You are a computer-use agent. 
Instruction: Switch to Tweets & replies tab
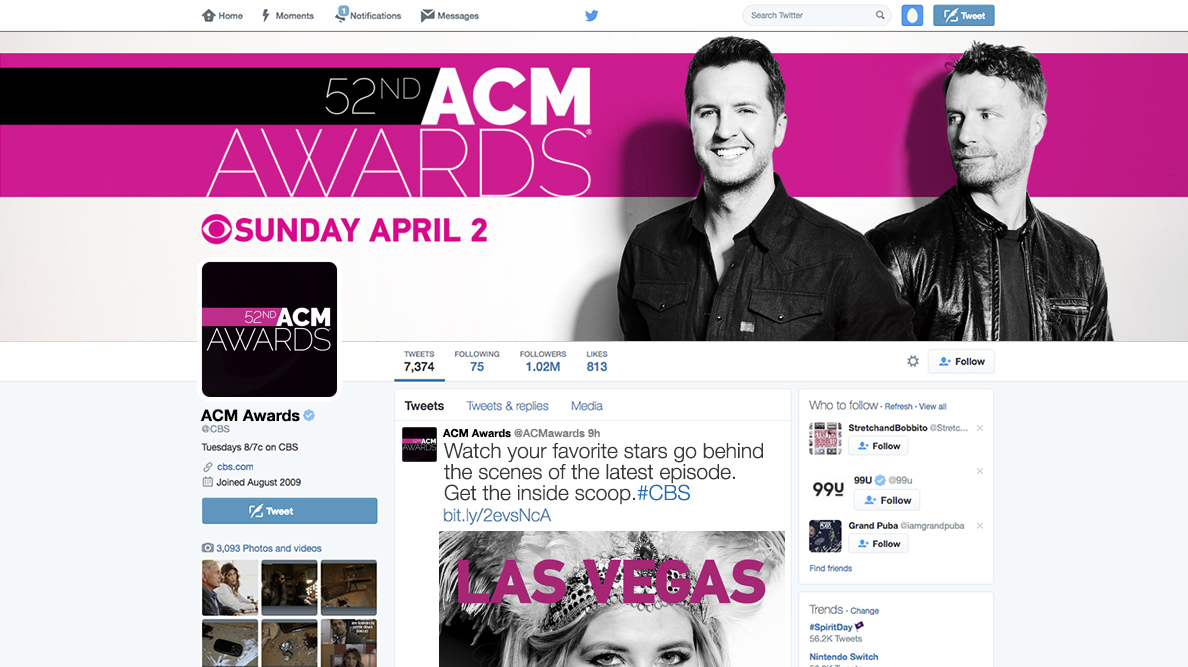tap(507, 406)
